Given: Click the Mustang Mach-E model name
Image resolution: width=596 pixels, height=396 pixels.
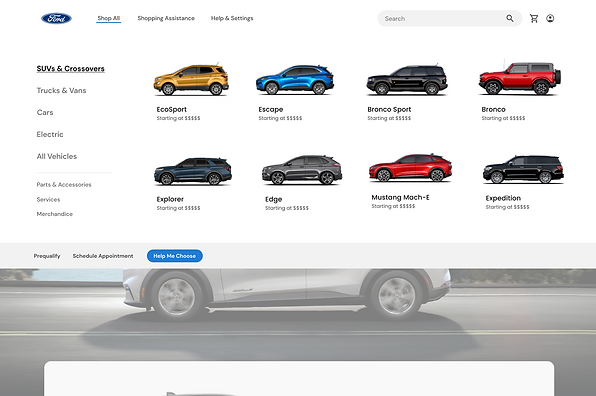Looking at the screenshot, I should pyautogui.click(x=401, y=198).
